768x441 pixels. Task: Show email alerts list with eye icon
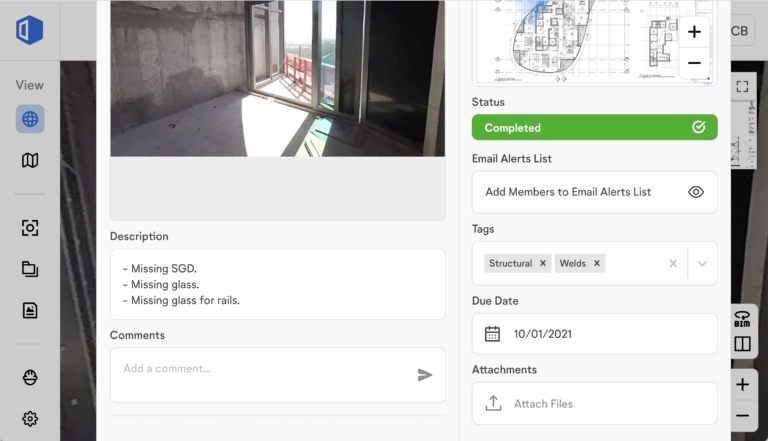[x=696, y=192]
